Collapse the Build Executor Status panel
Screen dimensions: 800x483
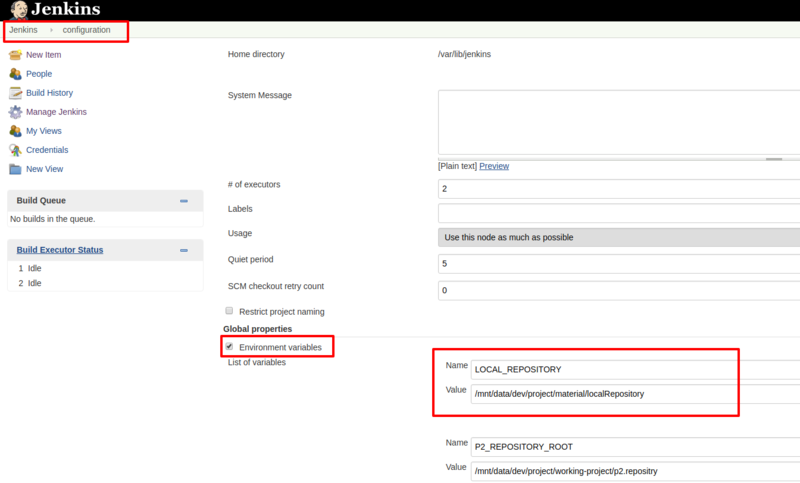coord(184,250)
